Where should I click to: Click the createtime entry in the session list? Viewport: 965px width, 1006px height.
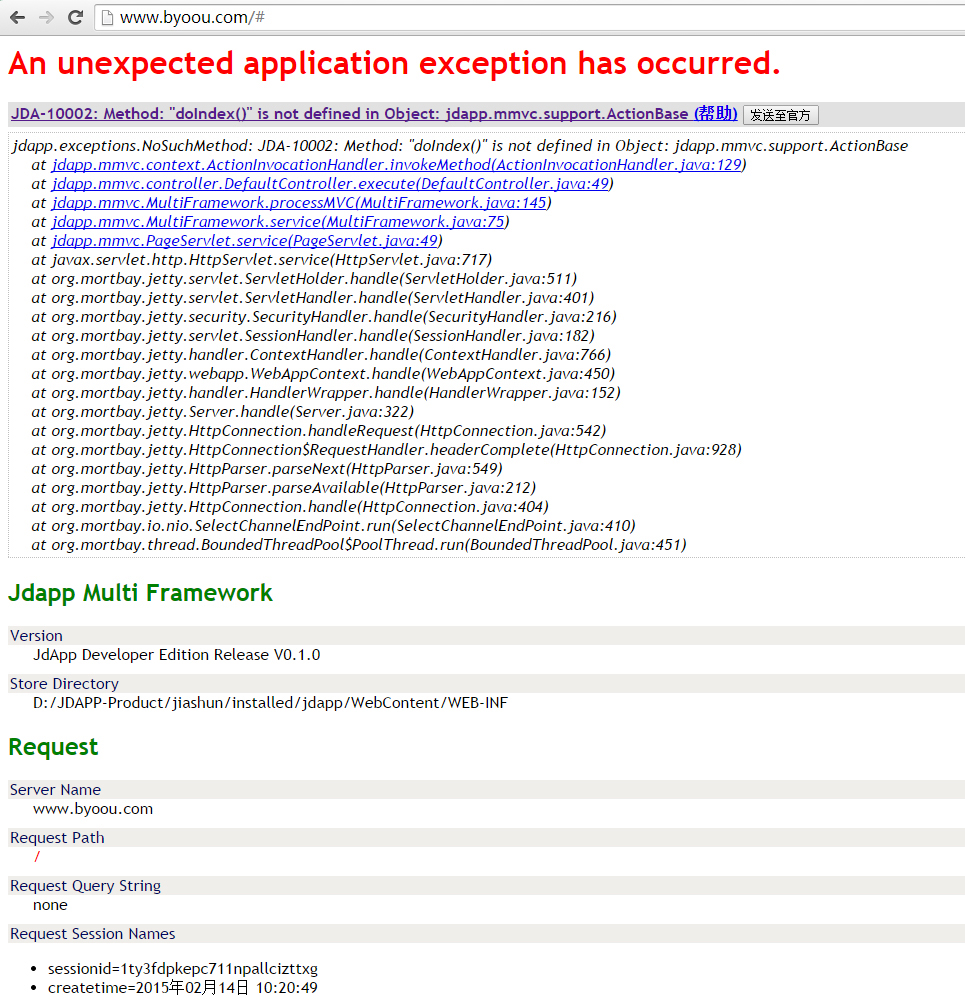tap(182, 988)
